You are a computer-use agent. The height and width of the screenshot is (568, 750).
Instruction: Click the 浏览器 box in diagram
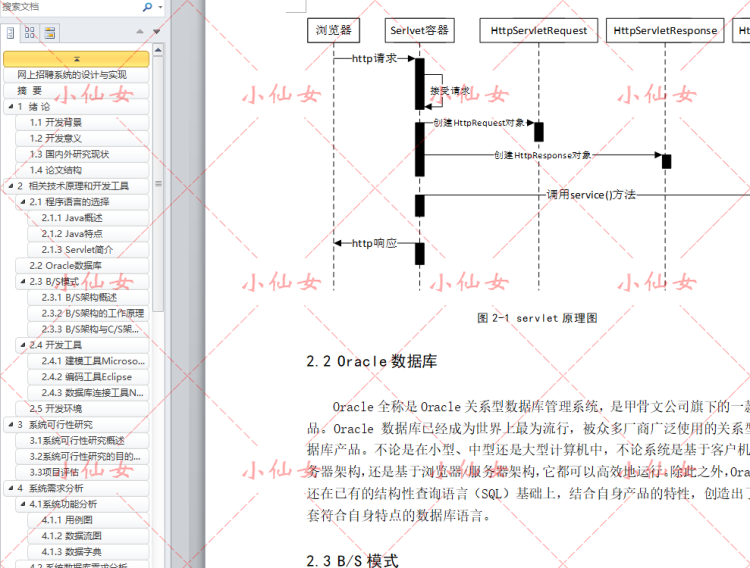pos(333,30)
